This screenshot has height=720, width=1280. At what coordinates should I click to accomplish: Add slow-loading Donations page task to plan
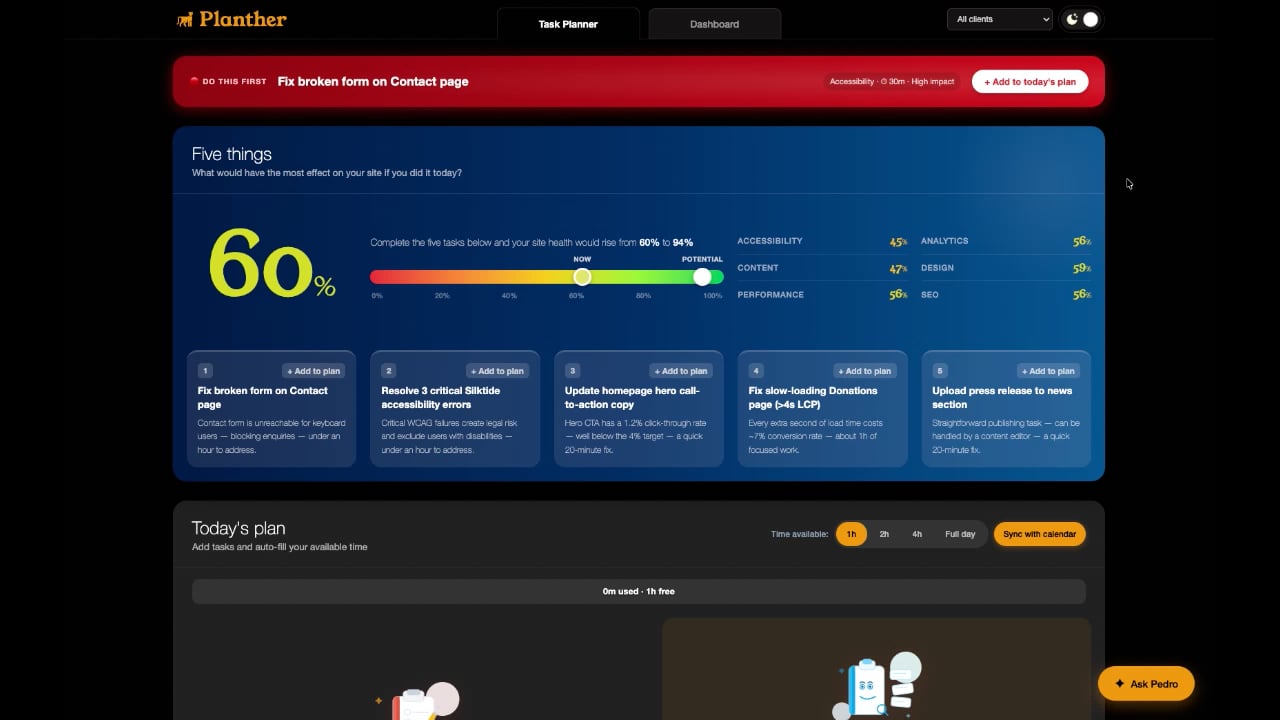click(x=864, y=371)
